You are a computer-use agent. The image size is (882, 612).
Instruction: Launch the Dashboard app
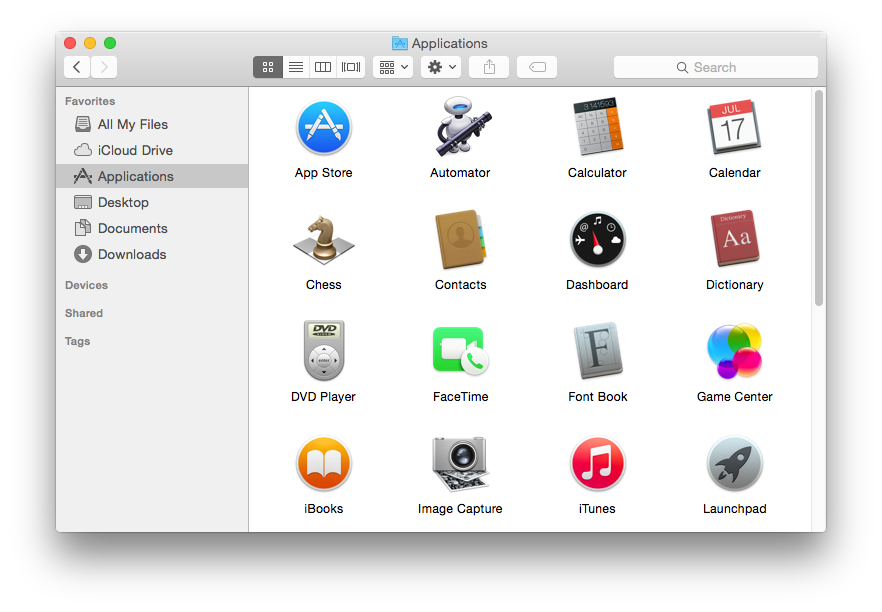tap(597, 239)
